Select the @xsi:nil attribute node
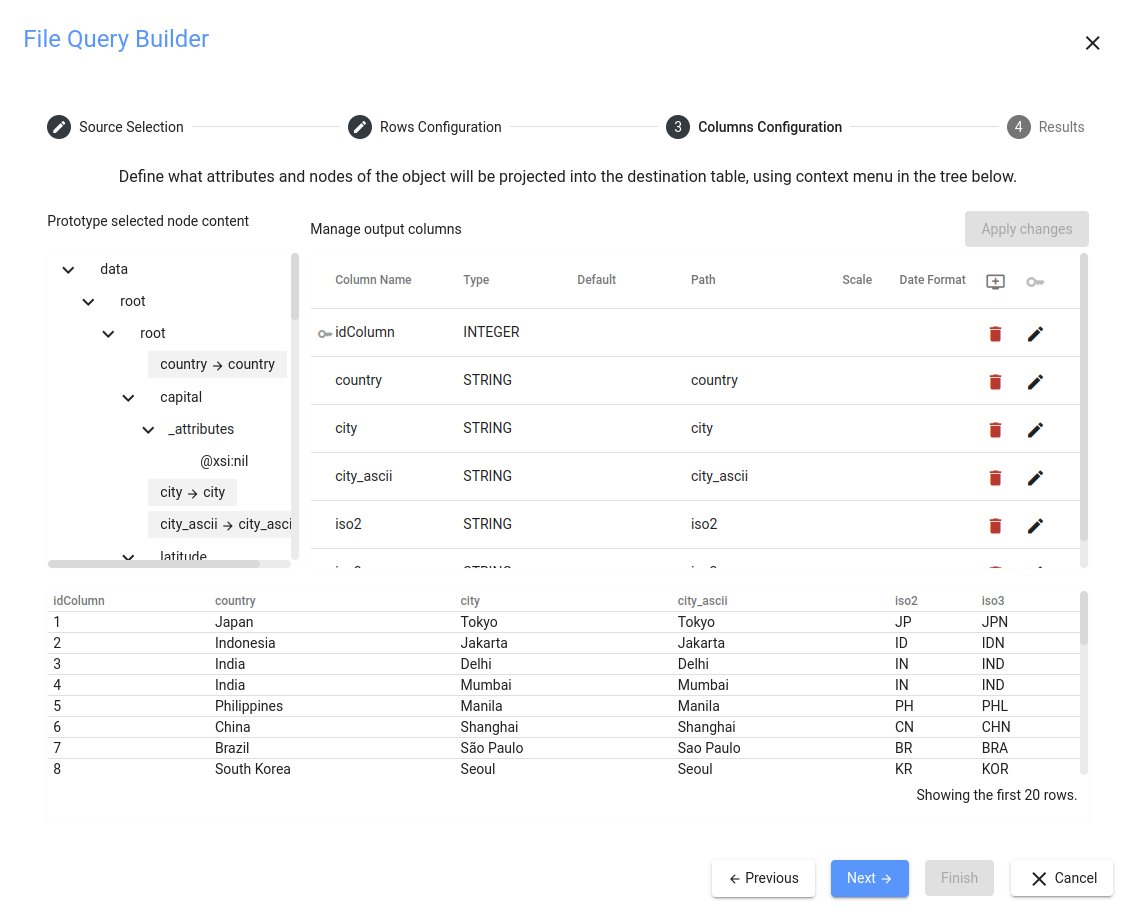 pyautogui.click(x=224, y=461)
